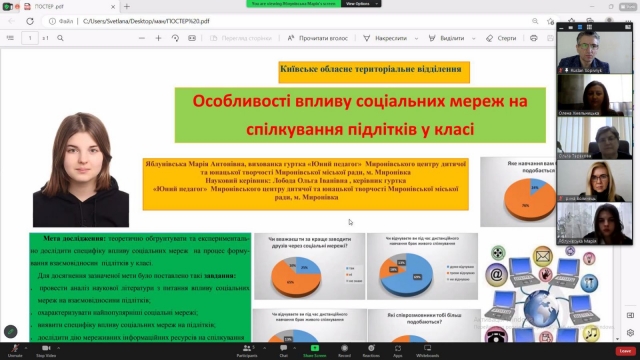
Task: Switch video panel to single thumbnail view
Action: click(x=571, y=27)
